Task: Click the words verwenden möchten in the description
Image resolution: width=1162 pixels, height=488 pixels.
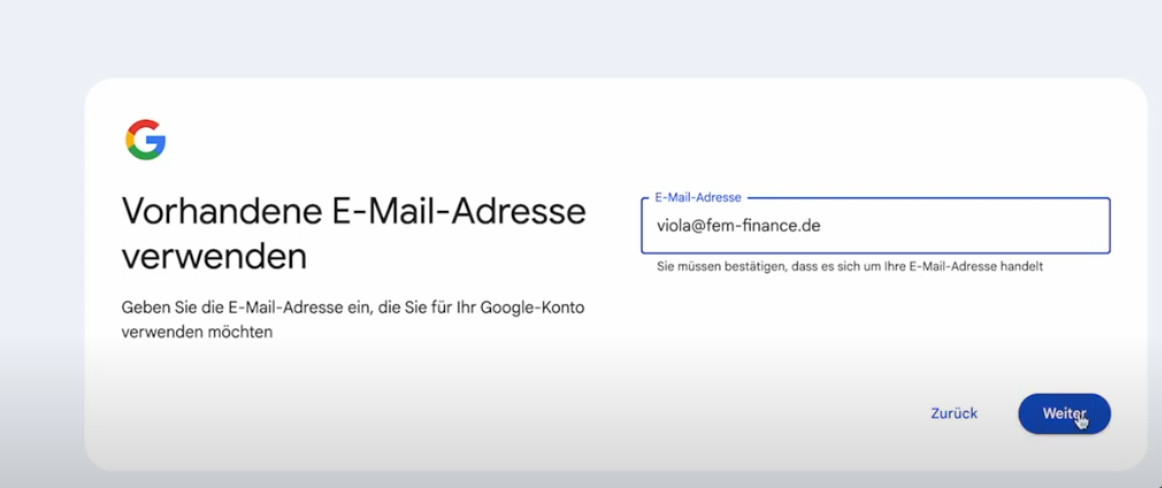Action: point(197,332)
